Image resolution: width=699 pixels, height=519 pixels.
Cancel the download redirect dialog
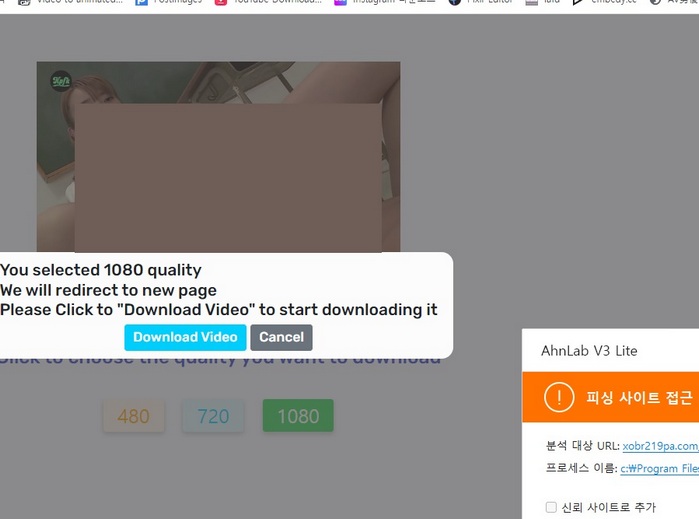(281, 337)
